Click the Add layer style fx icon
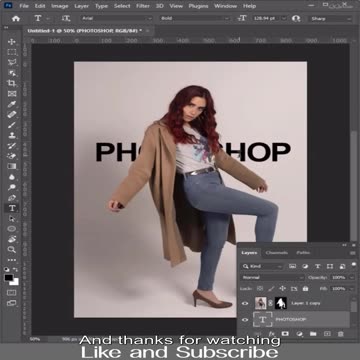Screen dimensions: 360x360 [x=271, y=333]
